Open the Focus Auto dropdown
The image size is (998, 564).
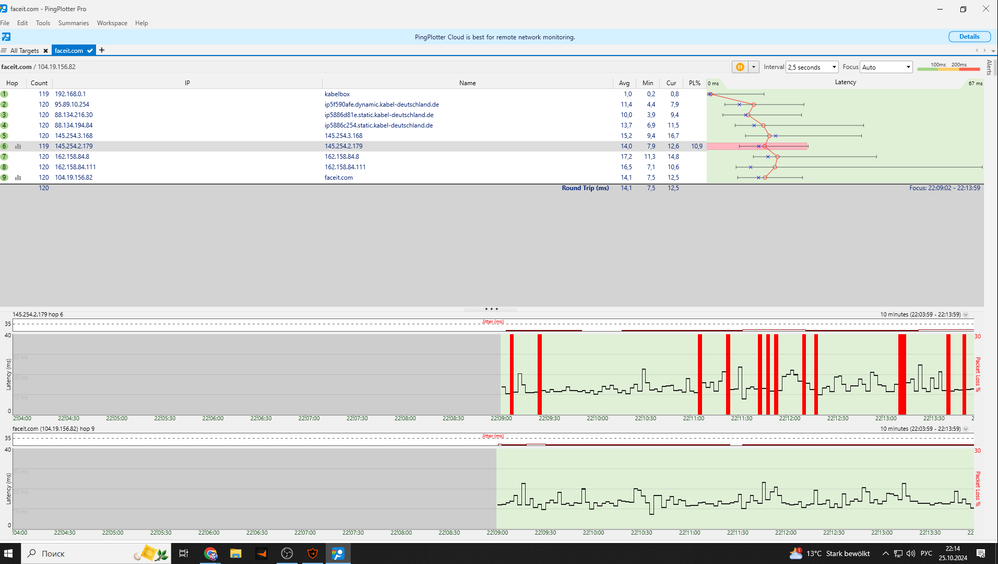tap(886, 67)
